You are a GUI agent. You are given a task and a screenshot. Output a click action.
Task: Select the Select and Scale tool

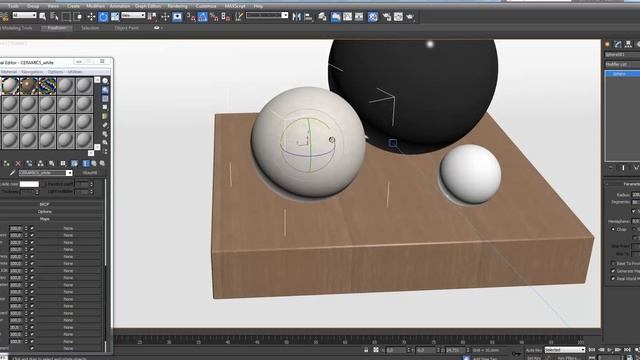point(115,17)
